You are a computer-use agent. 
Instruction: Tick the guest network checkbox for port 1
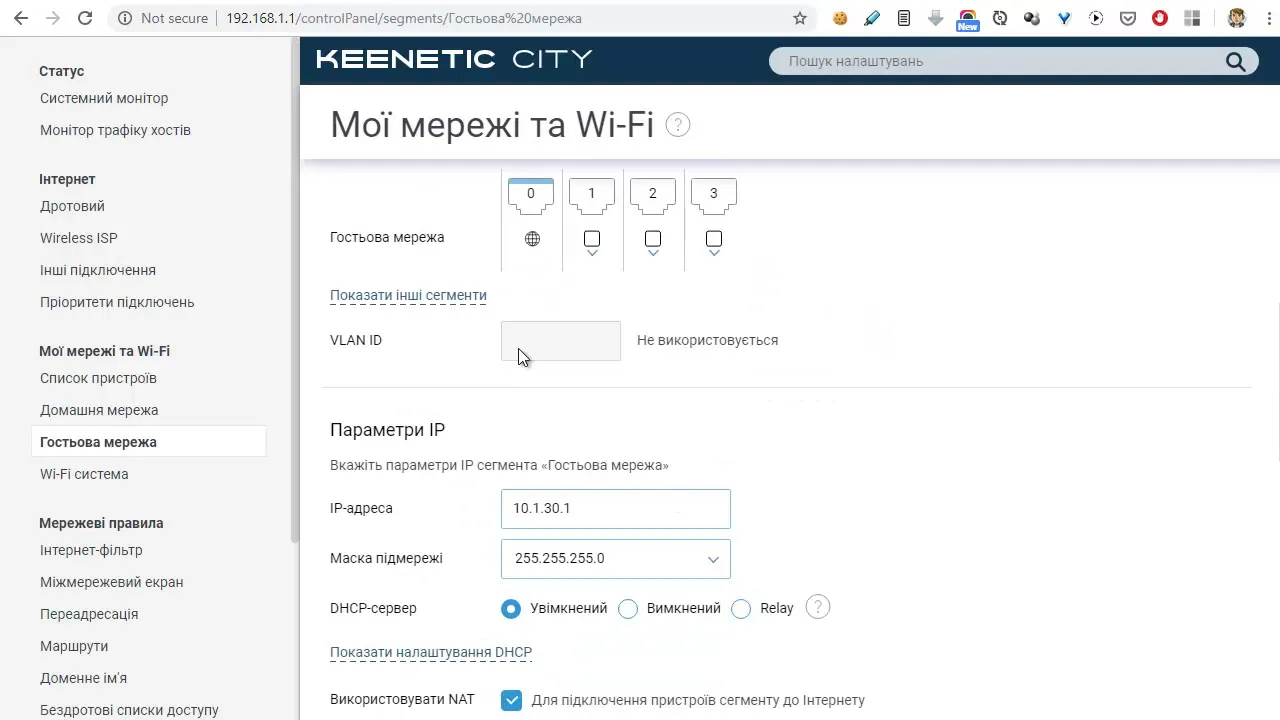[x=592, y=239]
